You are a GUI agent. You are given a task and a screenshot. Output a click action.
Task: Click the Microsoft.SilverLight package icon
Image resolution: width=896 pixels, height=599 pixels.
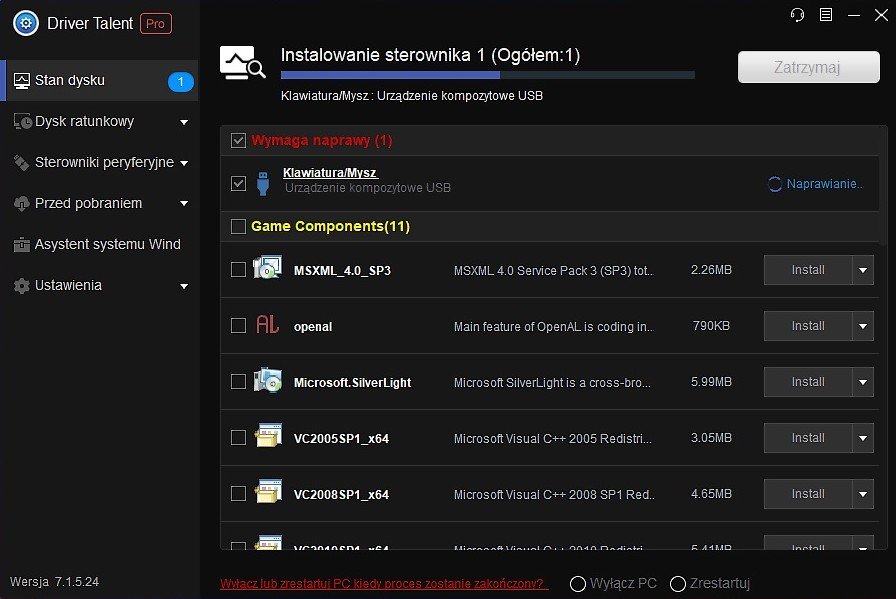267,380
